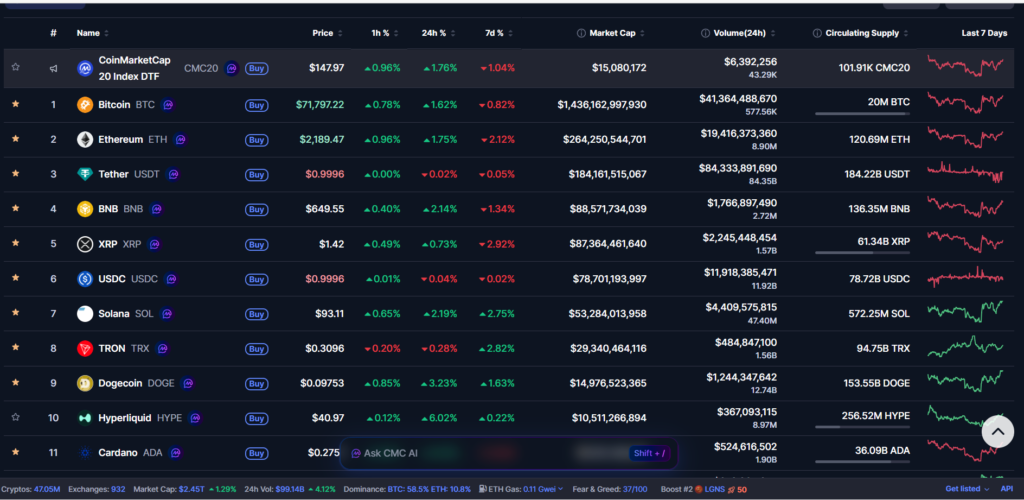Click the scroll-to-top arrow button
This screenshot has height=500, width=1024.
(x=996, y=432)
